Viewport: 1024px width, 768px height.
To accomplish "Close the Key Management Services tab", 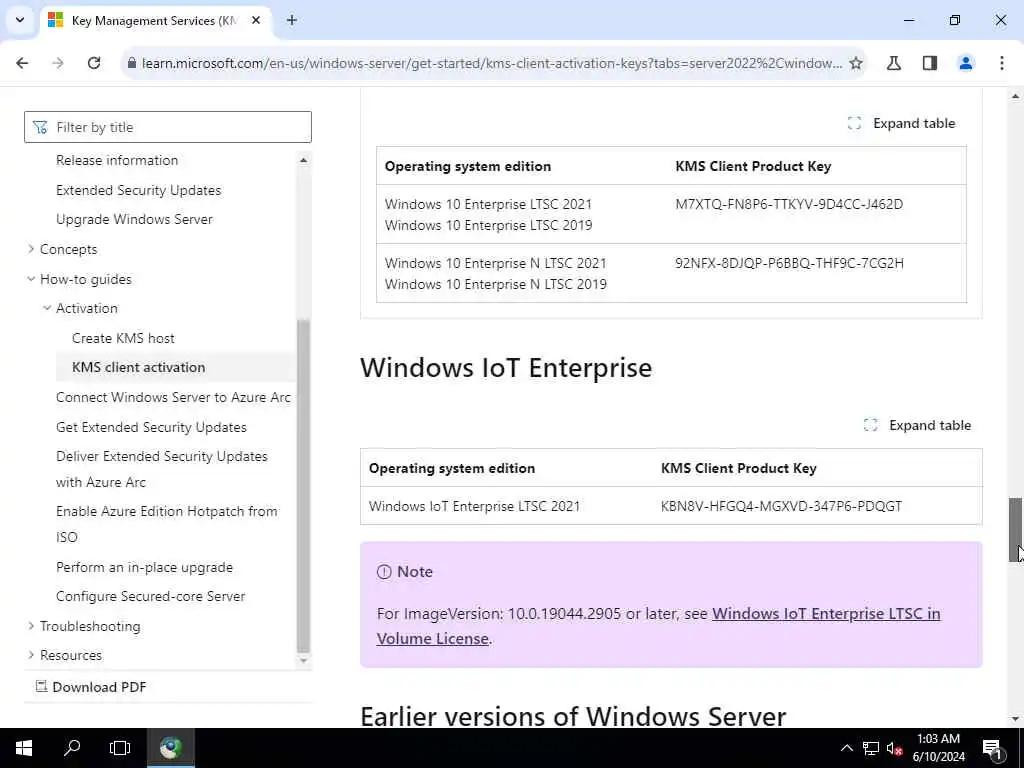I will click(256, 20).
